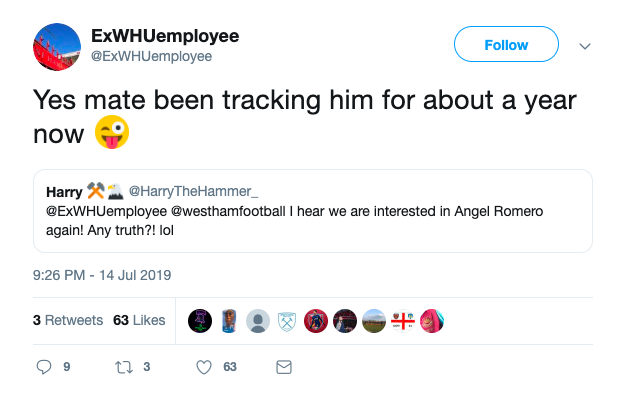Retweet using the retweet arrows icon
The height and width of the screenshot is (396, 625).
pos(124,367)
